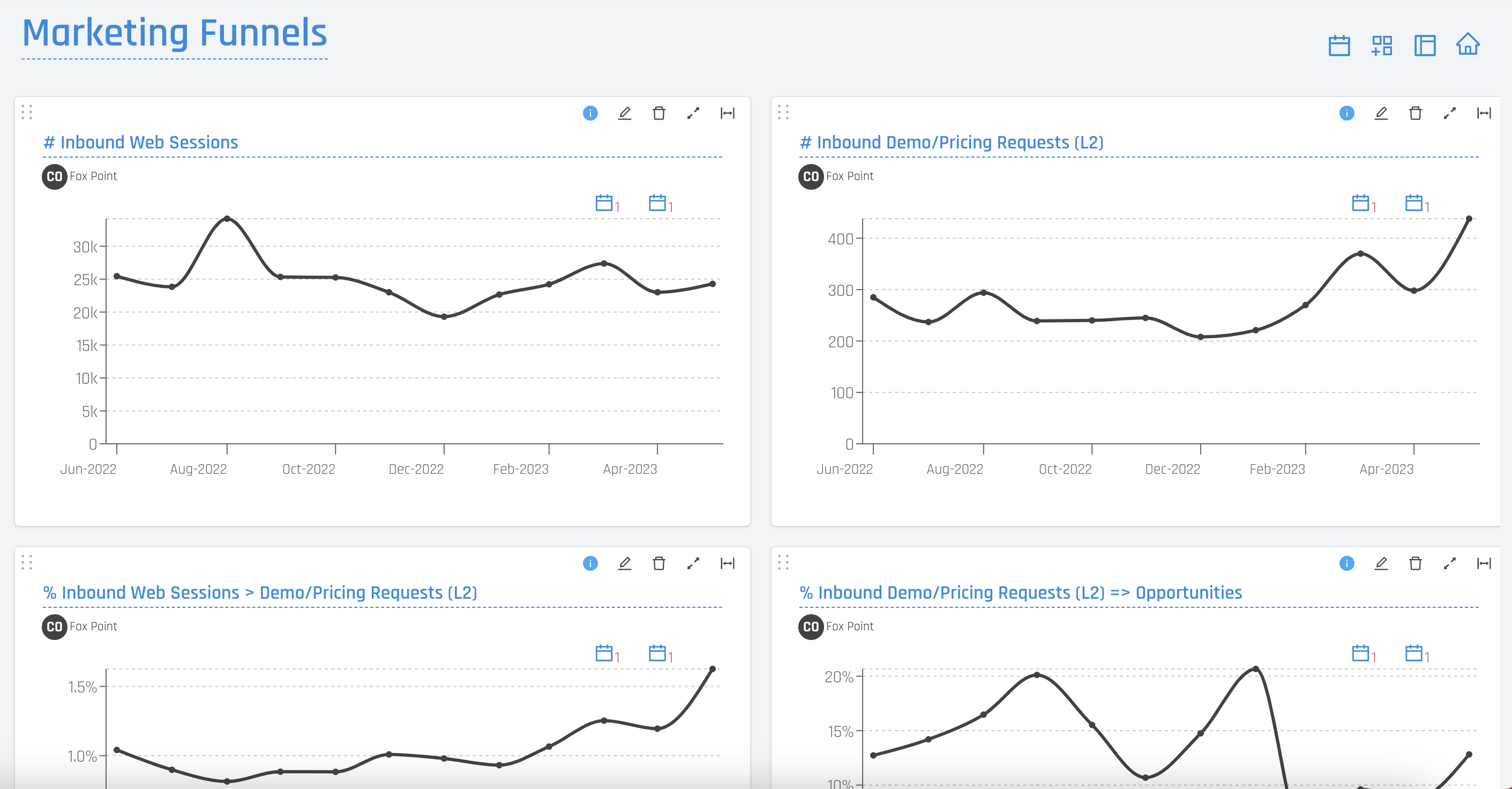Screen dimensions: 1512x789
Task: Open the Marketing Funnels title link
Action: [x=174, y=33]
